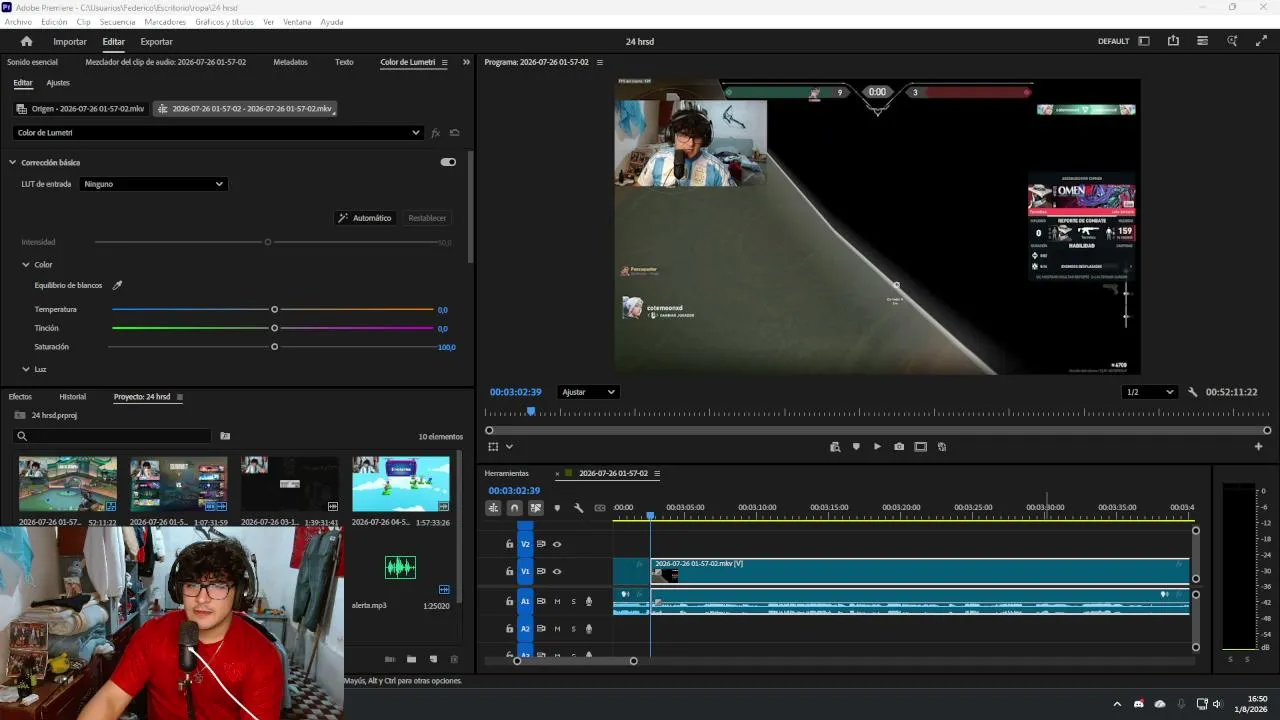Open the Program monitor settings wrench
Viewport: 1280px width, 720px height.
point(1192,392)
